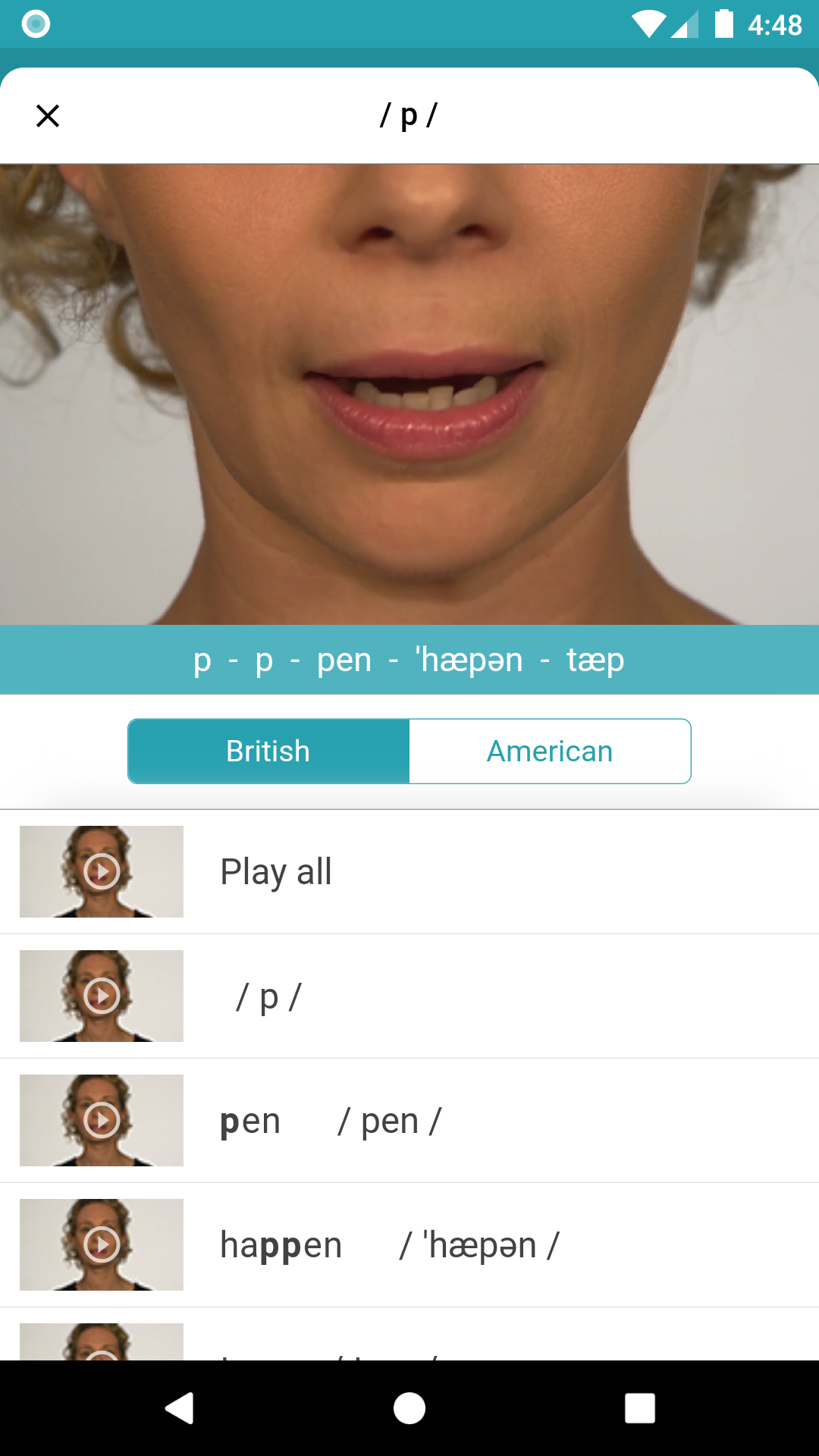Viewport: 819px width, 1456px height.
Task: Tap the Play all label
Action: tap(276, 872)
